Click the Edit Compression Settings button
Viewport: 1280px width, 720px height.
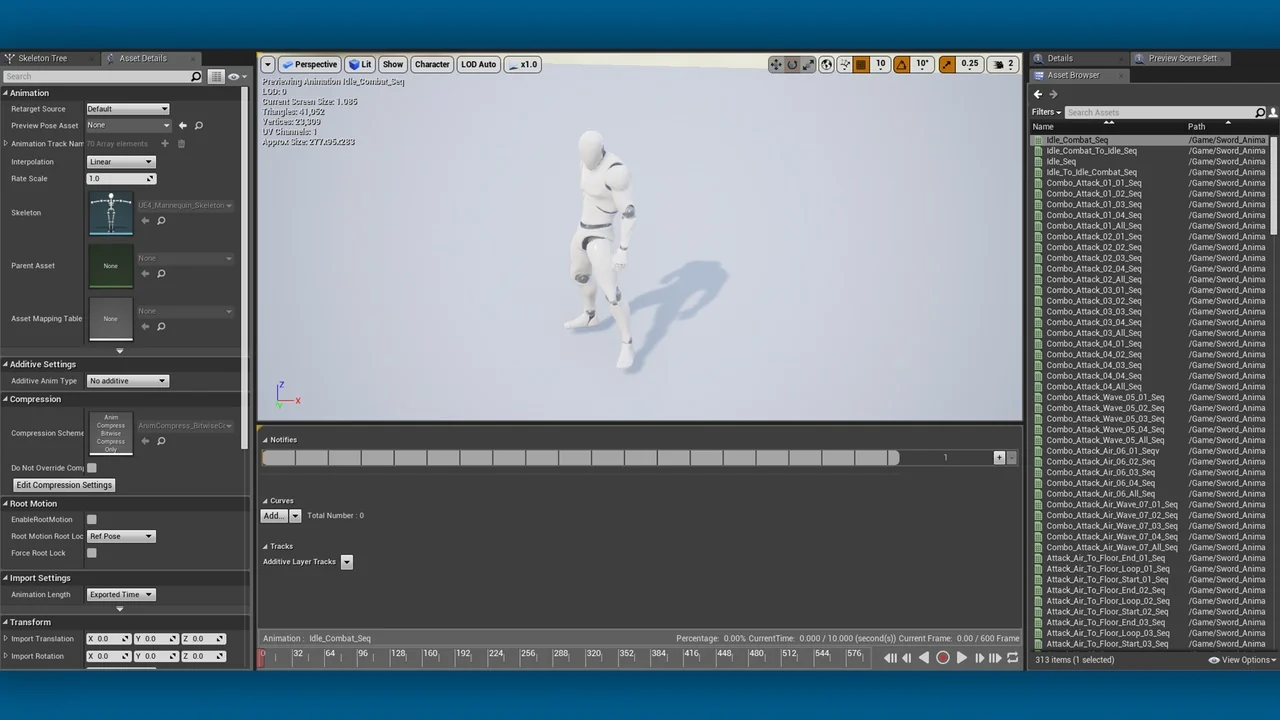pos(64,485)
